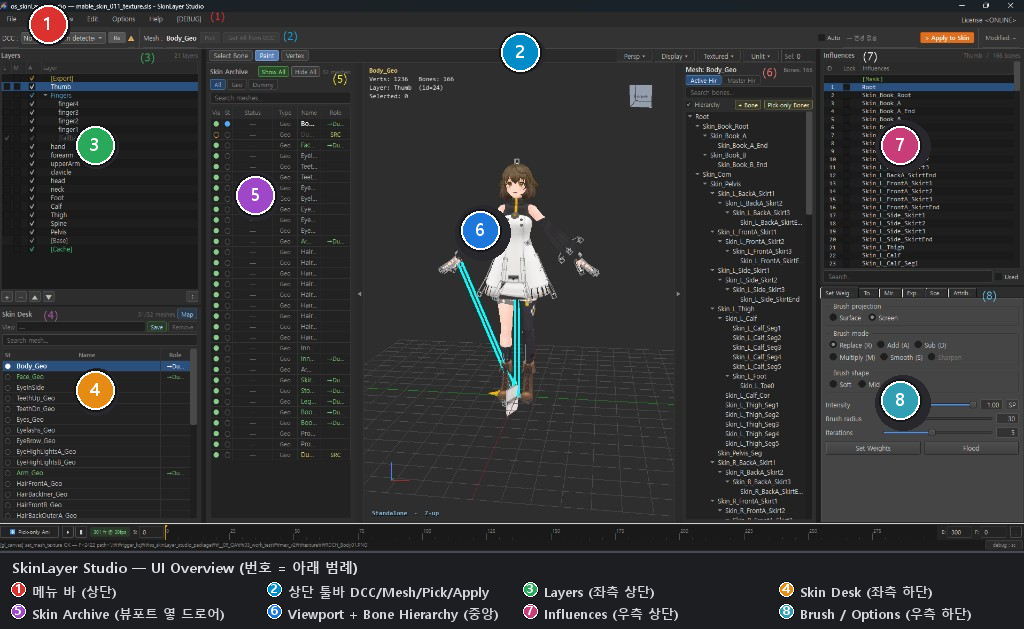Play the animation in the timeline
The height and width of the screenshot is (629, 1024).
pos(67,532)
